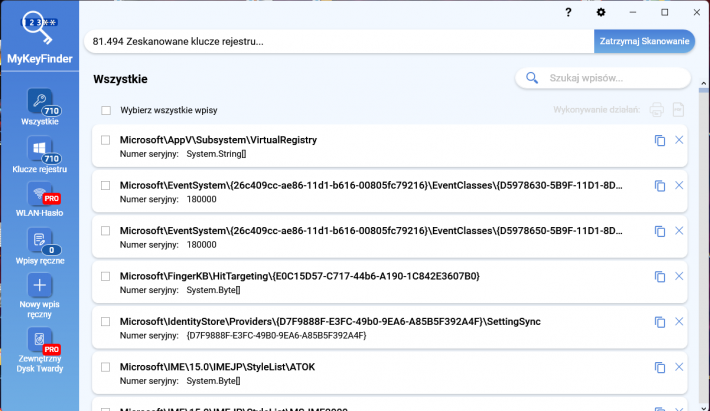
Task: Check the IMEJP ATOK entry box
Action: pos(106,367)
